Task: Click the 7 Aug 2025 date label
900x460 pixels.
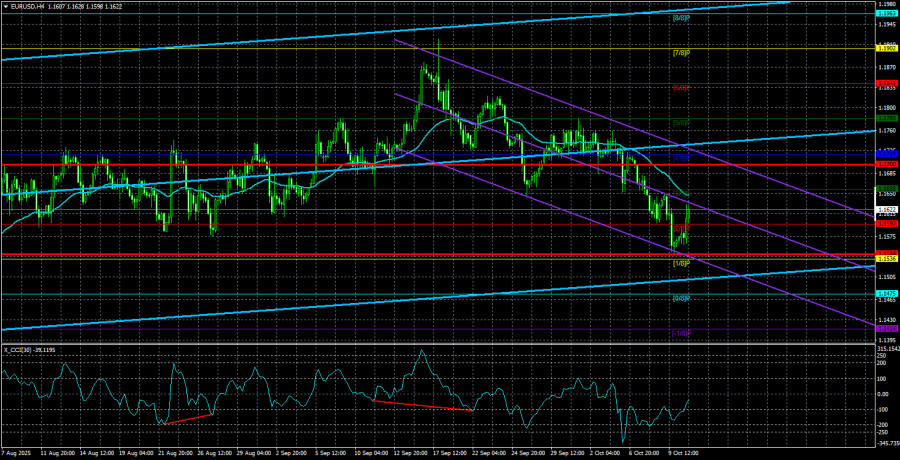Action: pyautogui.click(x=20, y=453)
